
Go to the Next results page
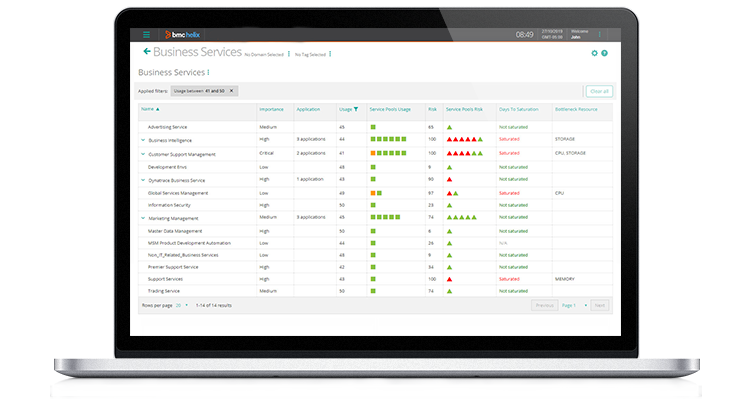(599, 304)
